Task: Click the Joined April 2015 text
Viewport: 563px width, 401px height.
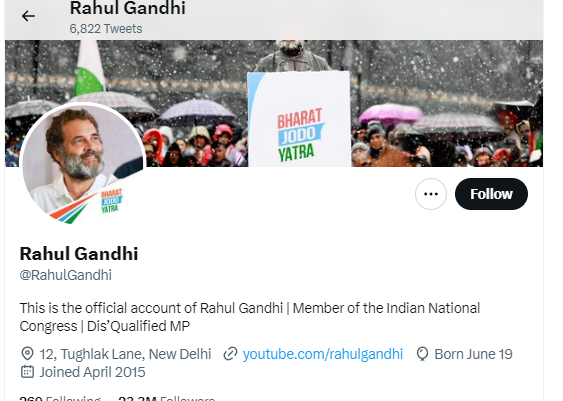Action: [92, 372]
